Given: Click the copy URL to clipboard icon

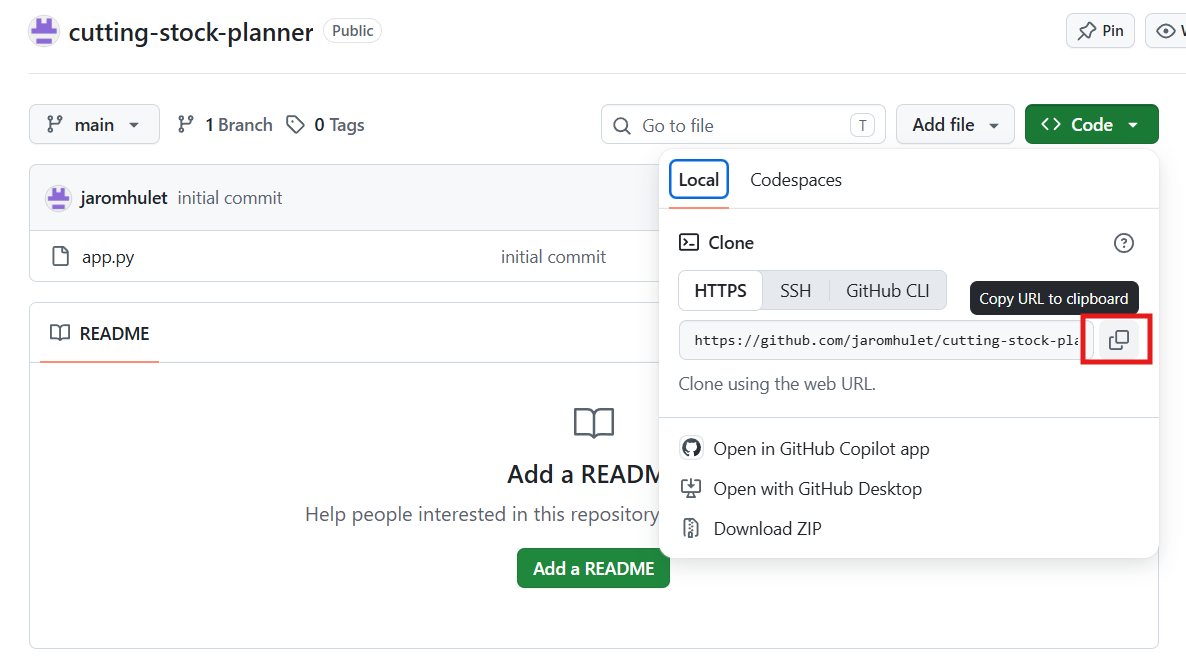Looking at the screenshot, I should click(x=1119, y=341).
